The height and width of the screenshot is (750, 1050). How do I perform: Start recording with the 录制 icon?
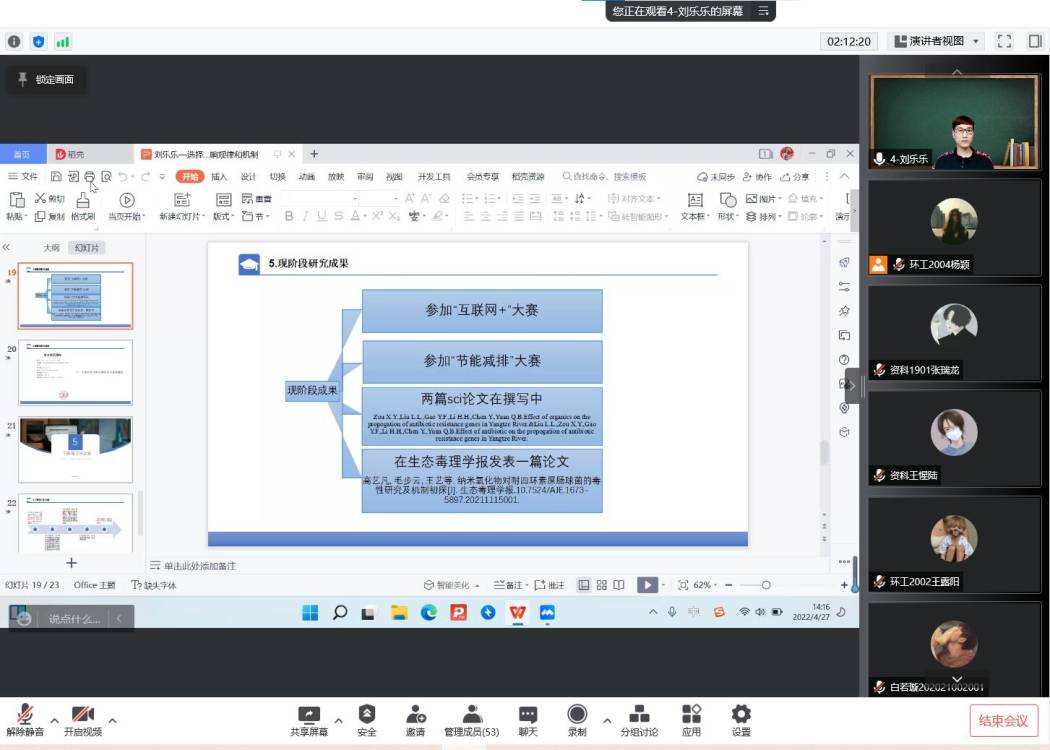coord(577,720)
